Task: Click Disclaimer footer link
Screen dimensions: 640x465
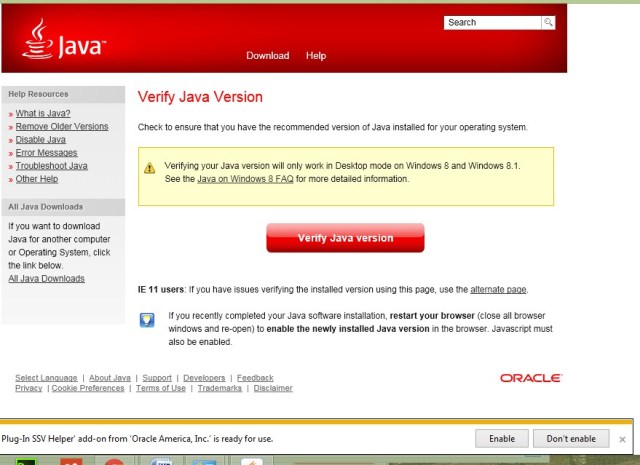Action: click(x=273, y=388)
